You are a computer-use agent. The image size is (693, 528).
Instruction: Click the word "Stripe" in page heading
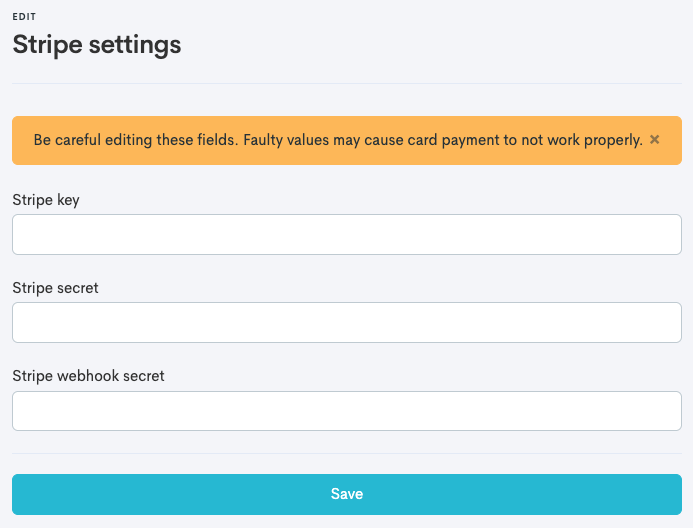pyautogui.click(x=46, y=45)
